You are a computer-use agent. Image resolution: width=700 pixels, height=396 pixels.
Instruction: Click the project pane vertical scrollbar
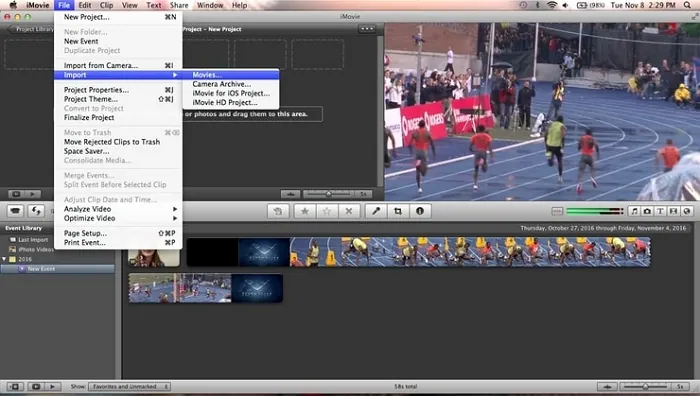pos(380,112)
